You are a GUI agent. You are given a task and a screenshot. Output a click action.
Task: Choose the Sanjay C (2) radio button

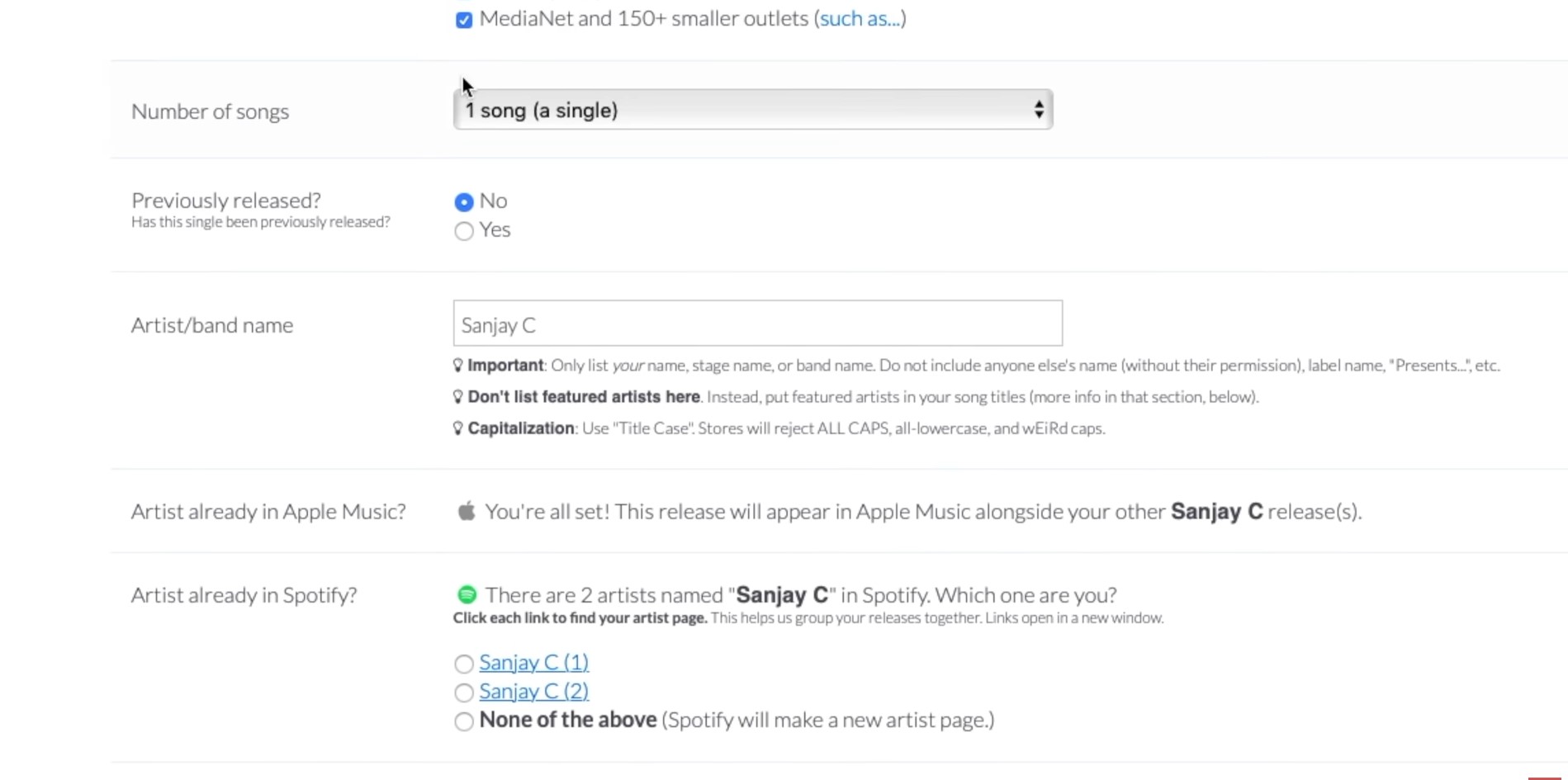tap(464, 693)
